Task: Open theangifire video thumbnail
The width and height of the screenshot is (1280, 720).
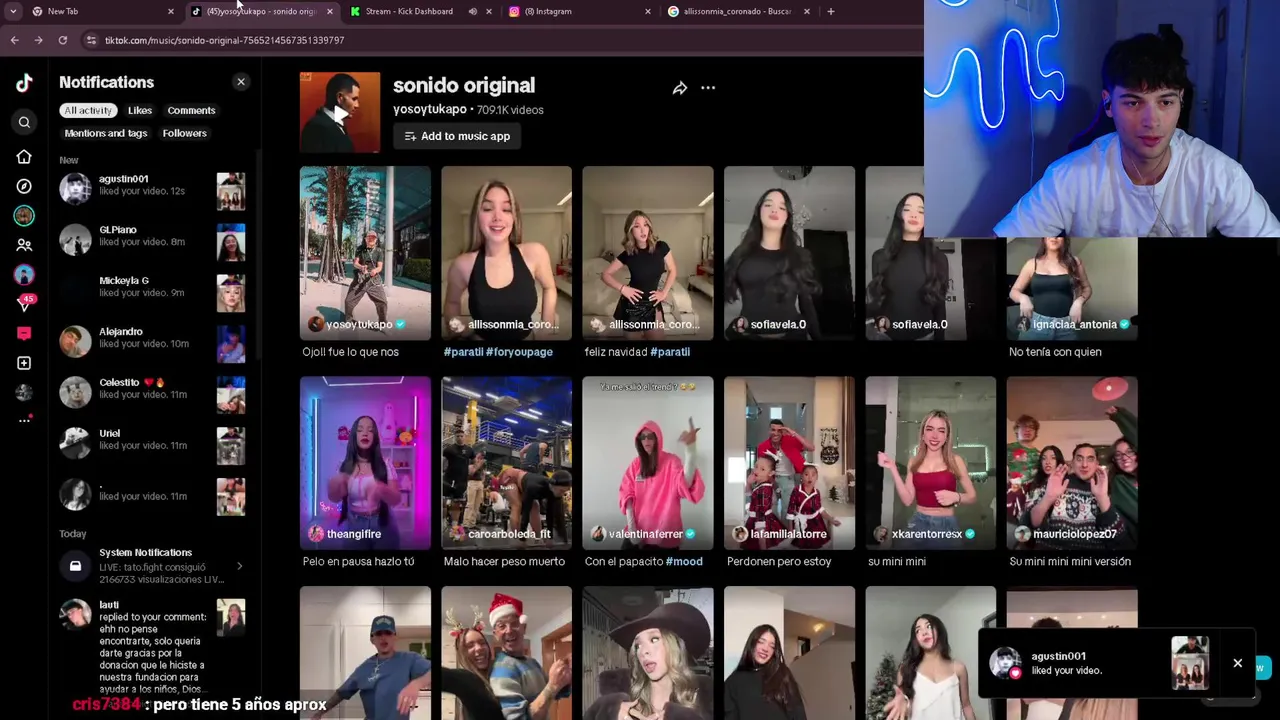Action: 365,463
